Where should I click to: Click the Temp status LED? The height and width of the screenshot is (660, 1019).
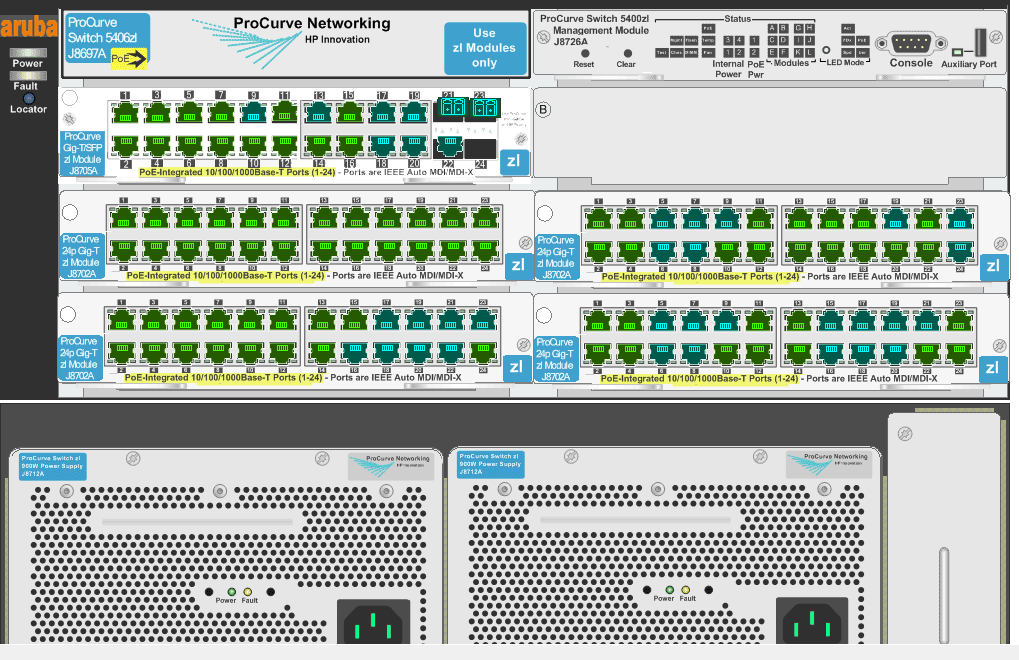pyautogui.click(x=708, y=40)
